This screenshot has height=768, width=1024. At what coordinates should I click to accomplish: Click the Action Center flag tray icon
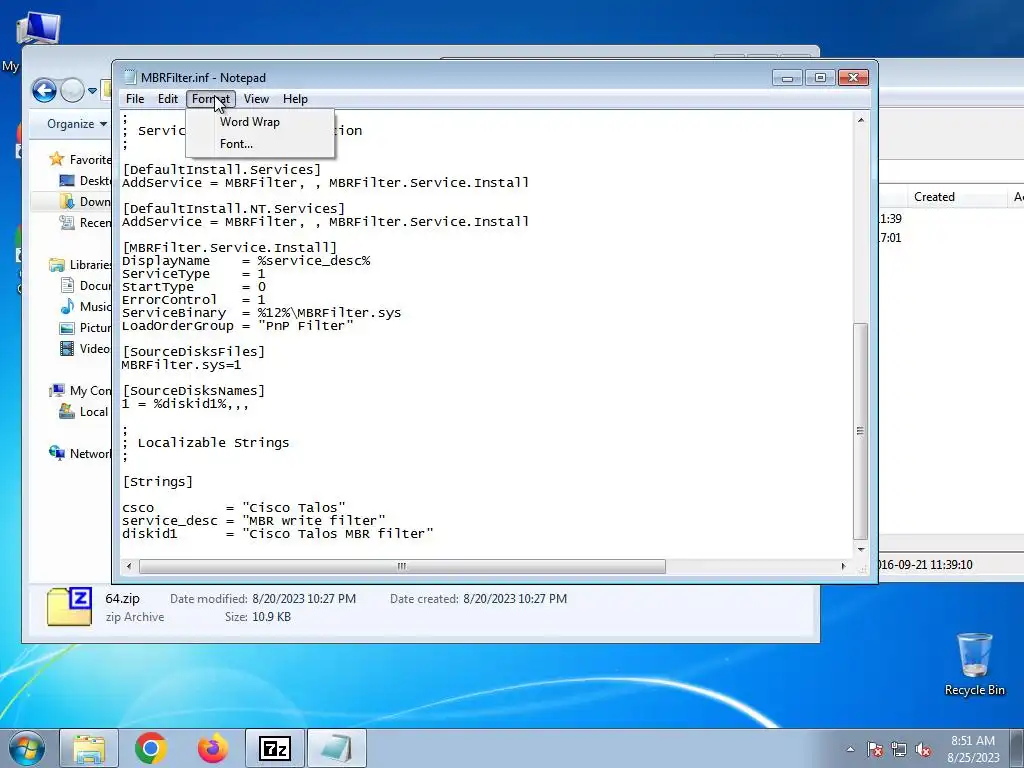point(874,749)
